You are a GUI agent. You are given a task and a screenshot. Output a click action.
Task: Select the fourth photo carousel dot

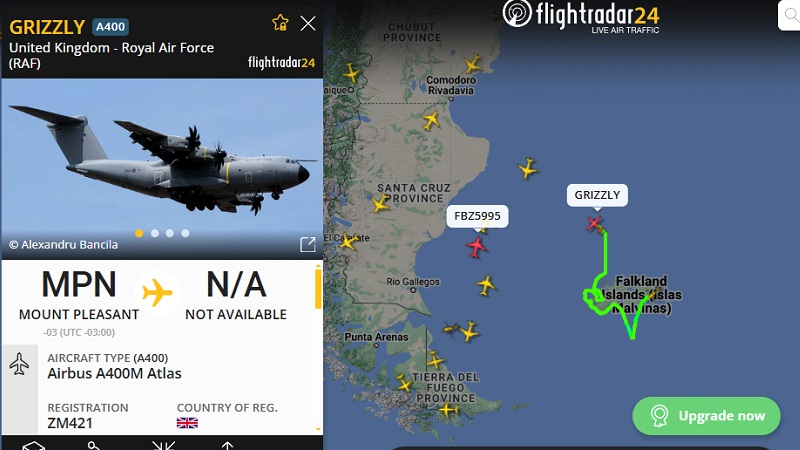point(185,233)
